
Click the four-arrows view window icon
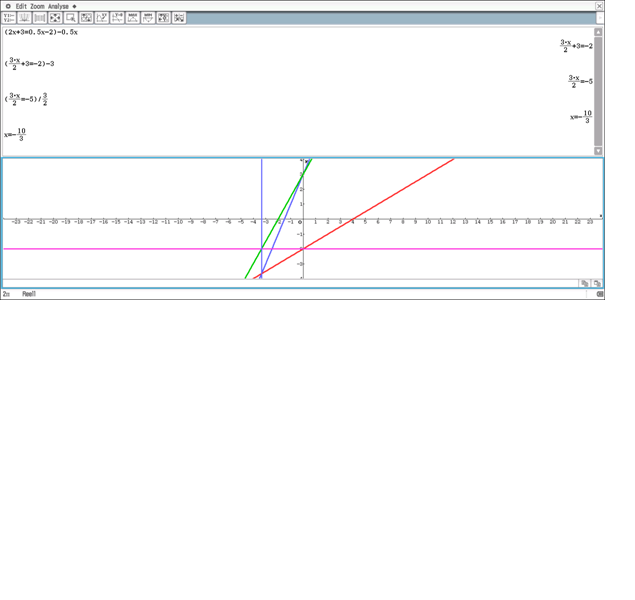(x=55, y=18)
